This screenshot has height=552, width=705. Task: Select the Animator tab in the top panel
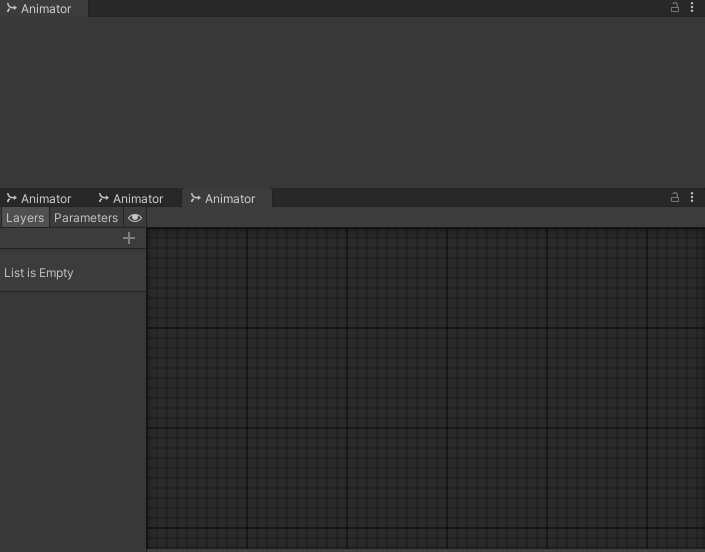(44, 9)
